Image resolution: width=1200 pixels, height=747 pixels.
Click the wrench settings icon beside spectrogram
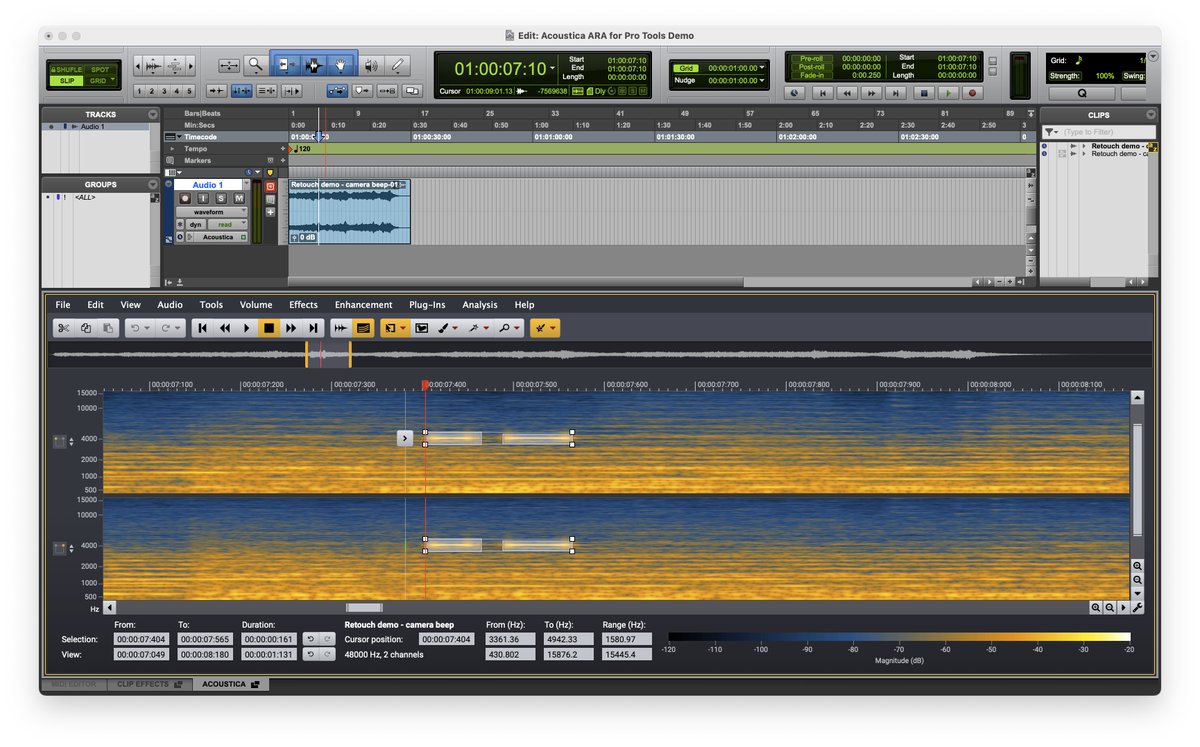(x=1137, y=607)
